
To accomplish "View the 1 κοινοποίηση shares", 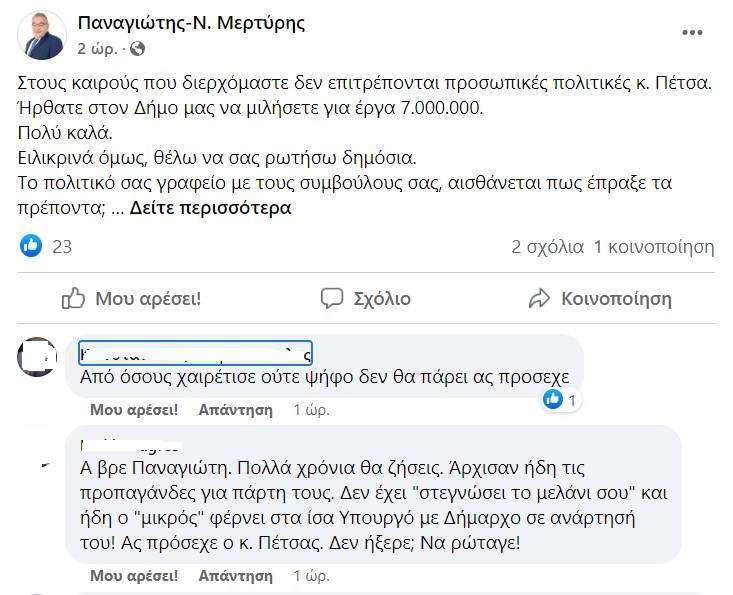I will point(654,247).
